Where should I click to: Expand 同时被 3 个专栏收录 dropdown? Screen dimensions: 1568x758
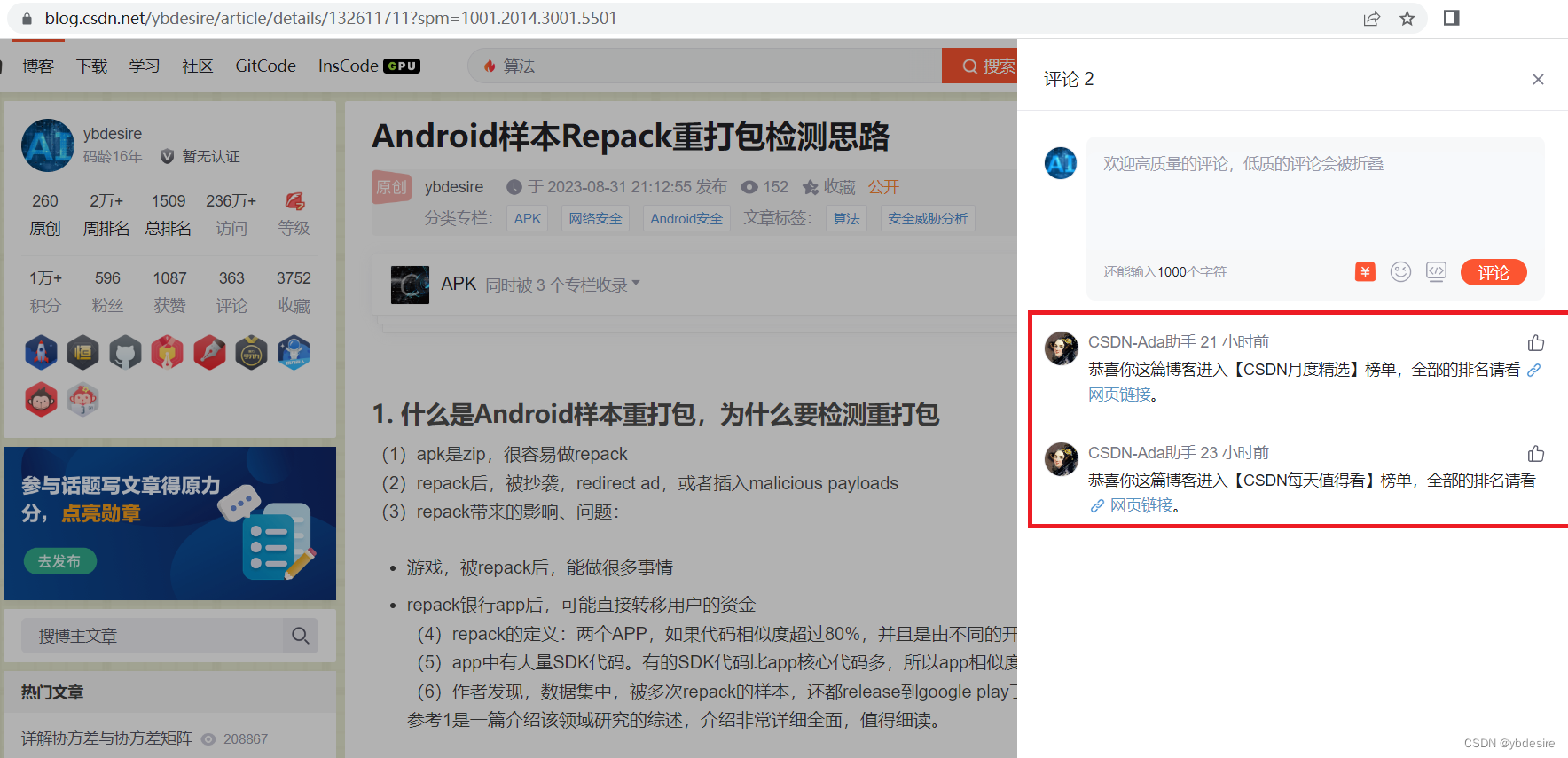pyautogui.click(x=563, y=285)
